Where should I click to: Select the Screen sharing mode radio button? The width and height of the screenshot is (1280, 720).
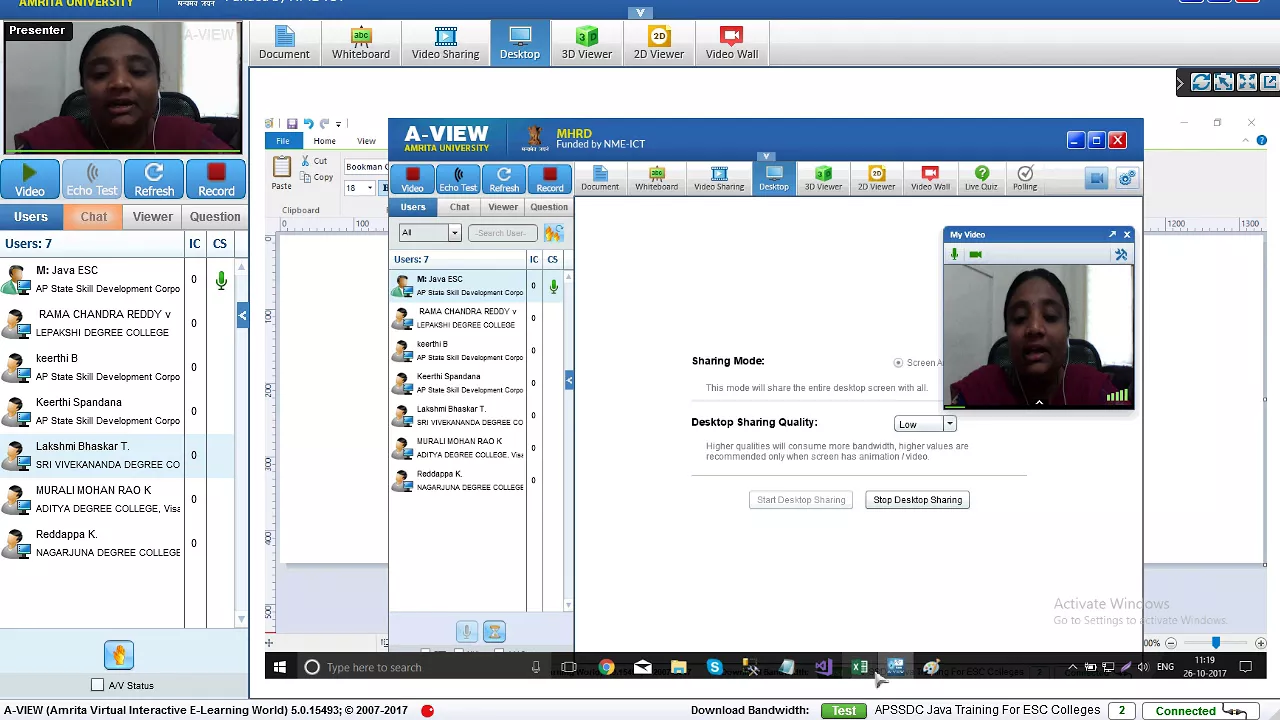tap(898, 363)
